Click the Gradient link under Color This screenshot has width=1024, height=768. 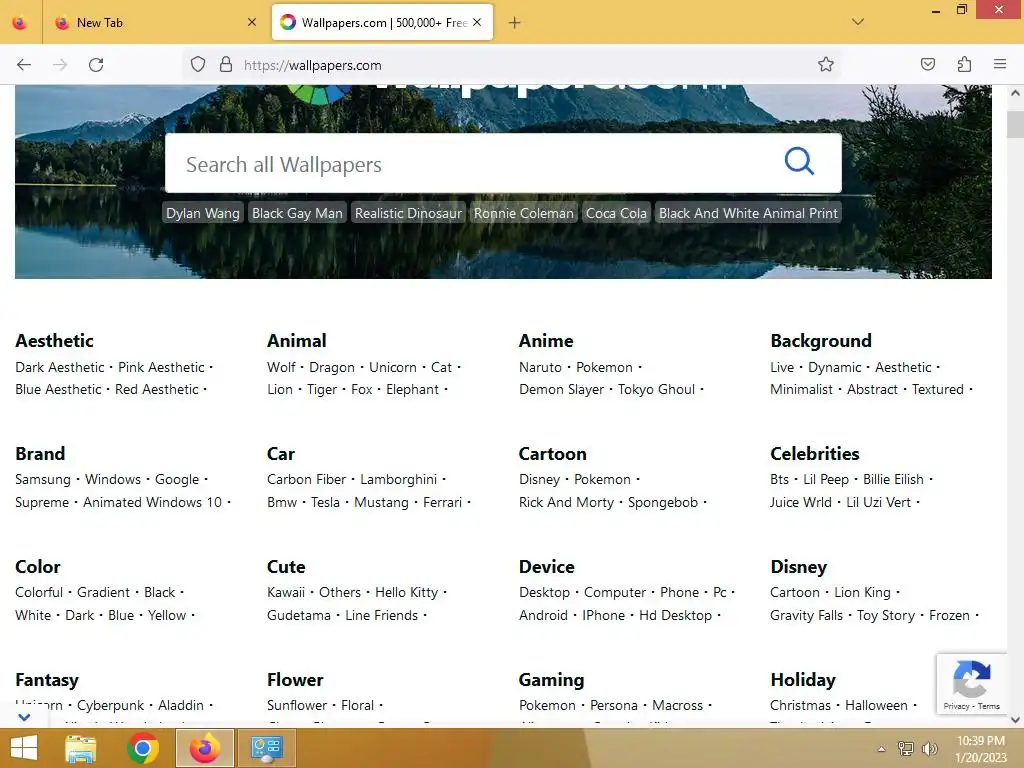(103, 592)
